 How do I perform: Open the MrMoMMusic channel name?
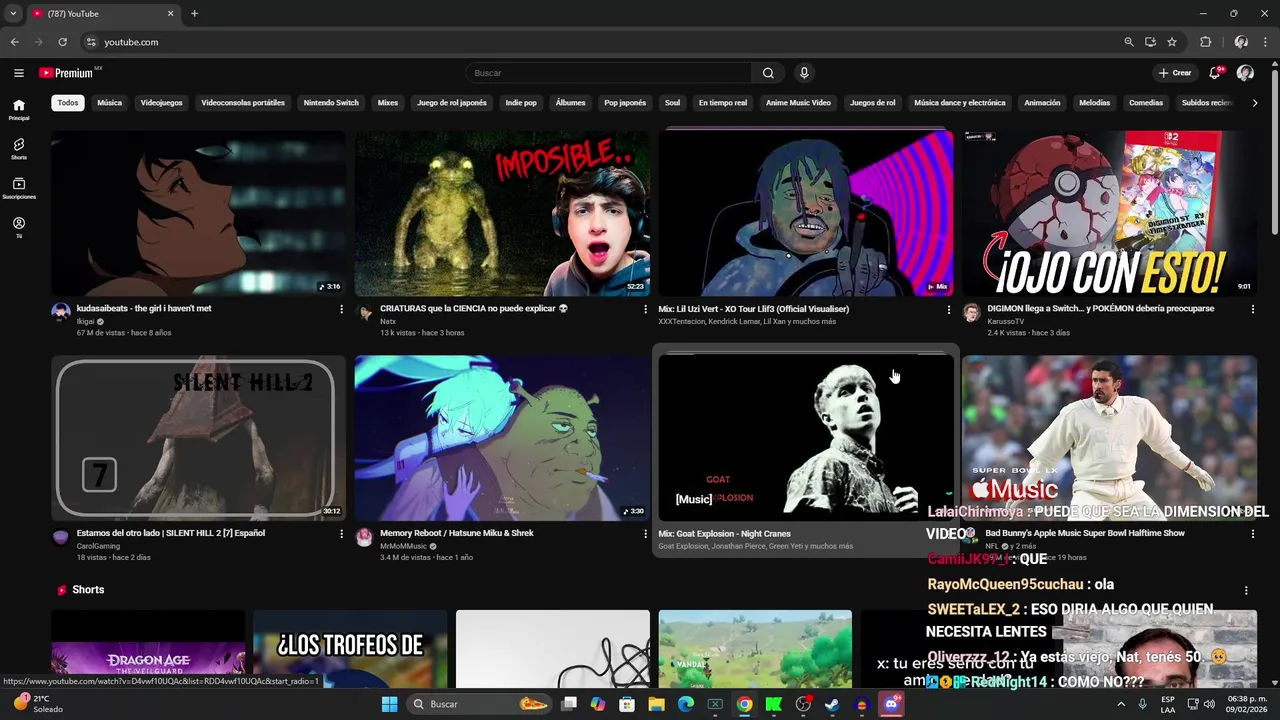click(x=403, y=546)
